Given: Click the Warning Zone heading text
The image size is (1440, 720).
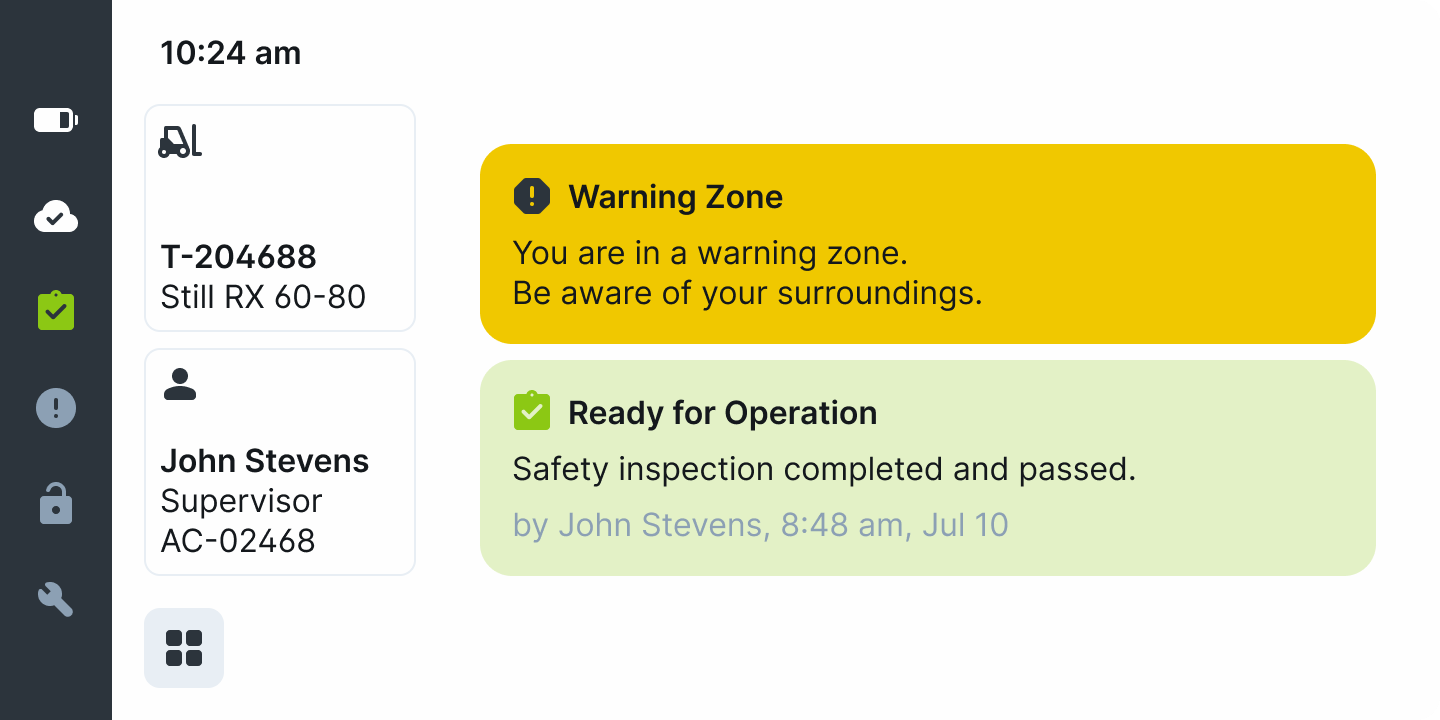Looking at the screenshot, I should [676, 197].
